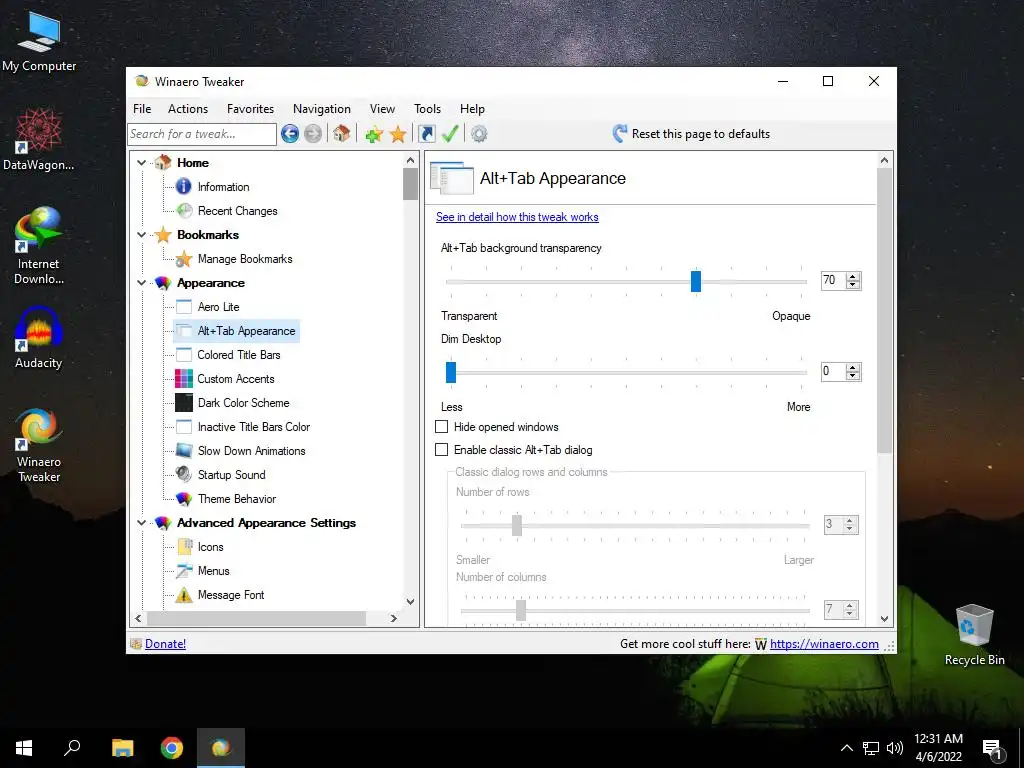Image resolution: width=1024 pixels, height=768 pixels.
Task: Enable classic Alt+Tab dialog checkbox
Action: 442,450
